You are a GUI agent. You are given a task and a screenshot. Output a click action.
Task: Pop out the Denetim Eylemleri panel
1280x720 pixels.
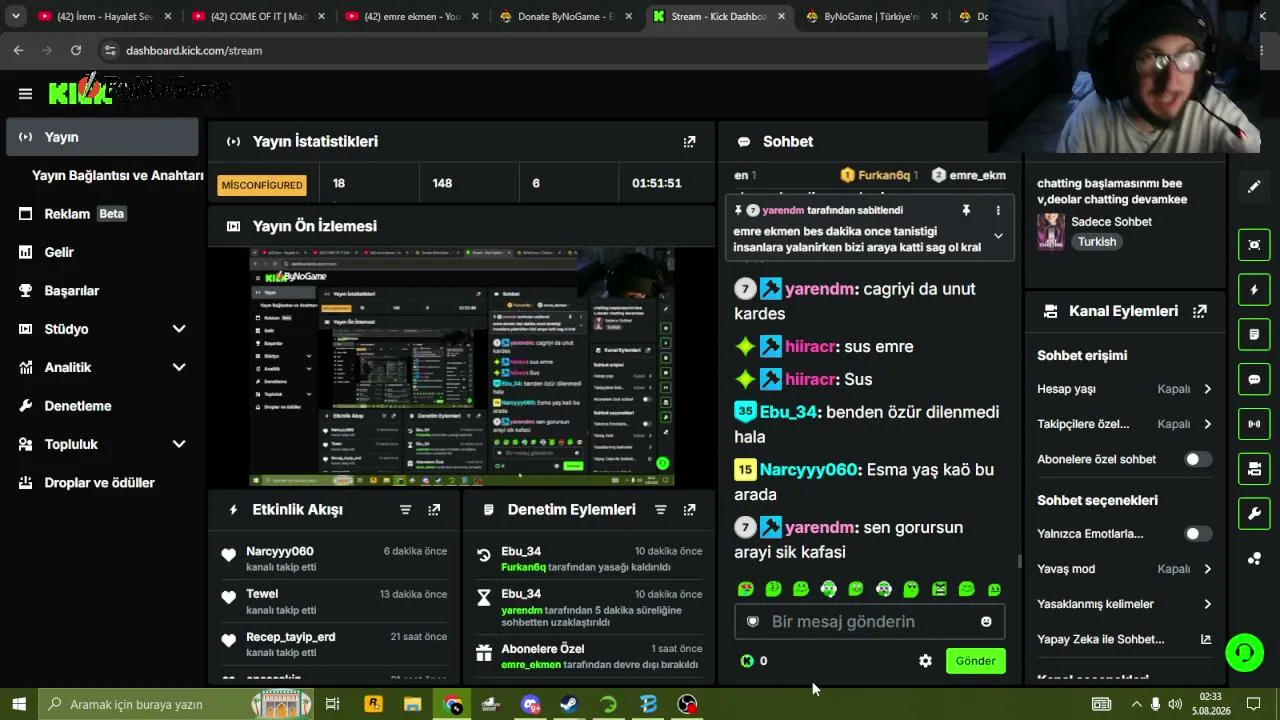689,510
